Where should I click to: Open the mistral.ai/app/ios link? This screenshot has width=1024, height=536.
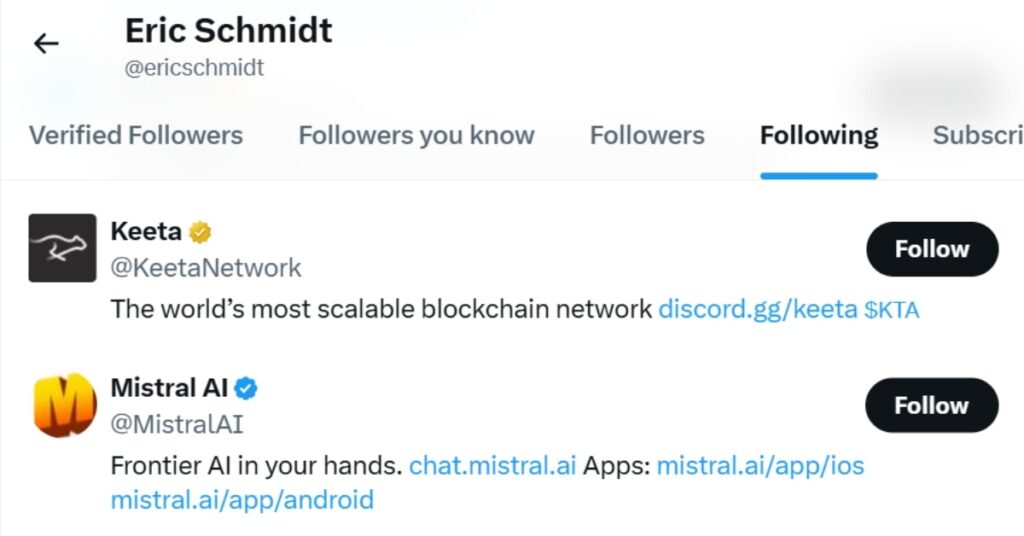click(x=760, y=465)
